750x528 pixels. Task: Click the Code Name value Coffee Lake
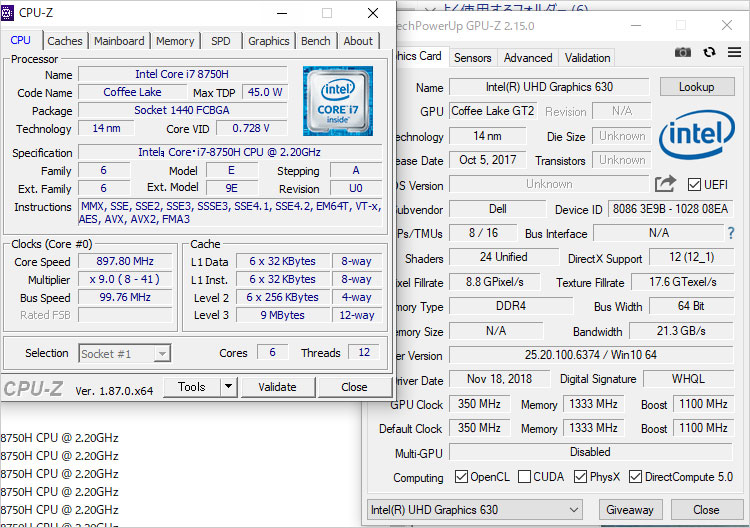tap(132, 92)
